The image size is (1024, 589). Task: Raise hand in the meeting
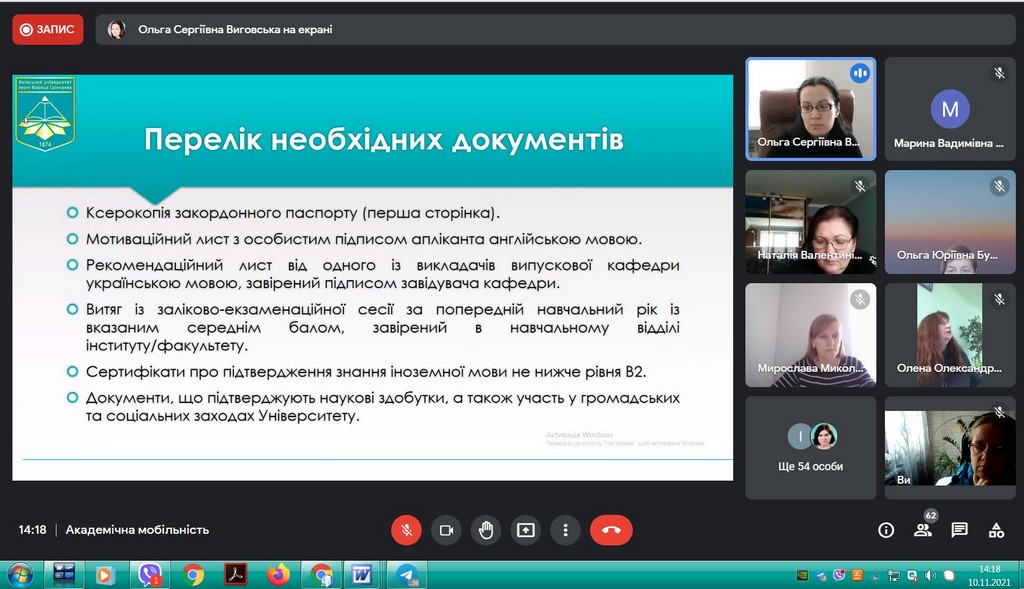pyautogui.click(x=486, y=530)
